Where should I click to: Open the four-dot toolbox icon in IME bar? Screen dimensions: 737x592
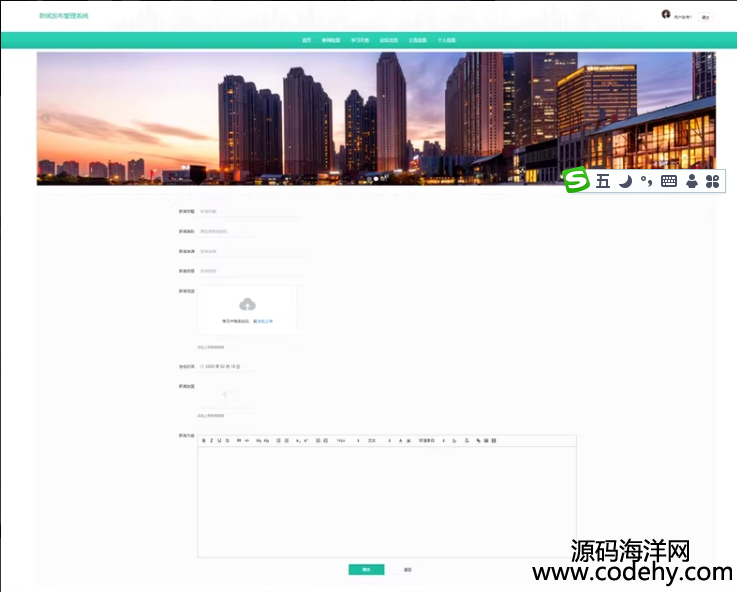pyautogui.click(x=713, y=181)
